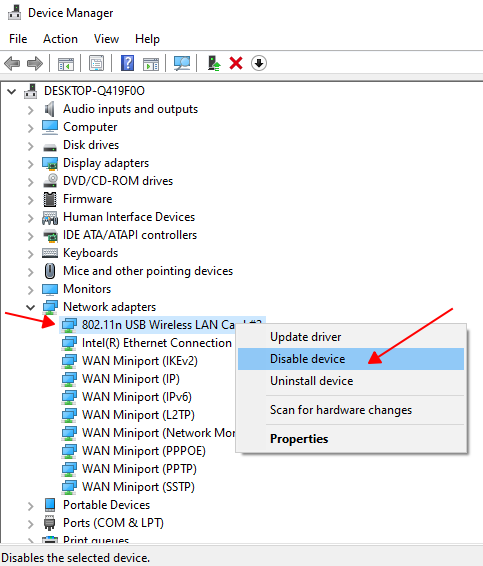Click the Back arrow toolbar icon
Viewport: 483px width, 566px height.
12,64
